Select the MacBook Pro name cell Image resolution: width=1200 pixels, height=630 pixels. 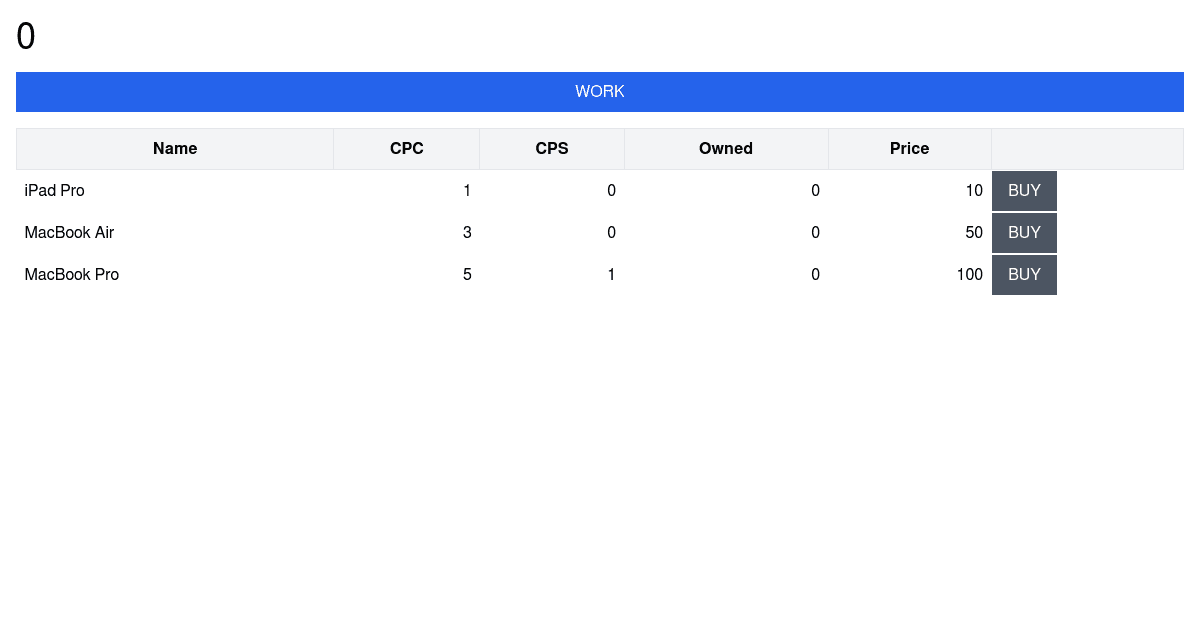(72, 275)
